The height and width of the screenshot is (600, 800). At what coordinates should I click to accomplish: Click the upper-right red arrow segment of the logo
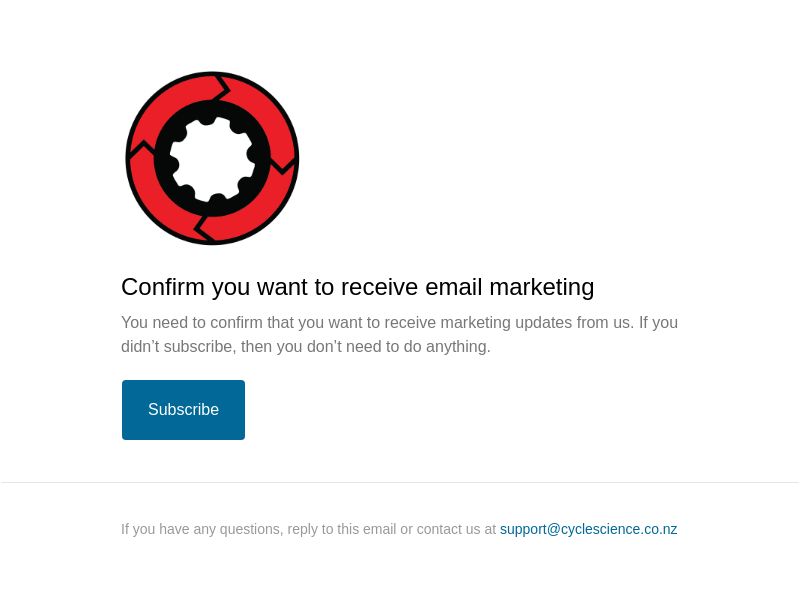[263, 112]
